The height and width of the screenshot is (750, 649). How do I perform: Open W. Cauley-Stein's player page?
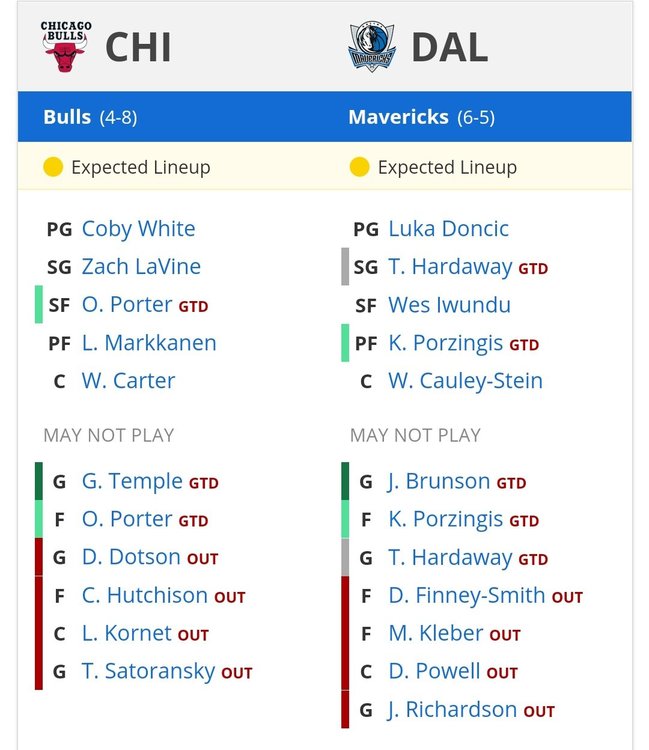tap(465, 381)
